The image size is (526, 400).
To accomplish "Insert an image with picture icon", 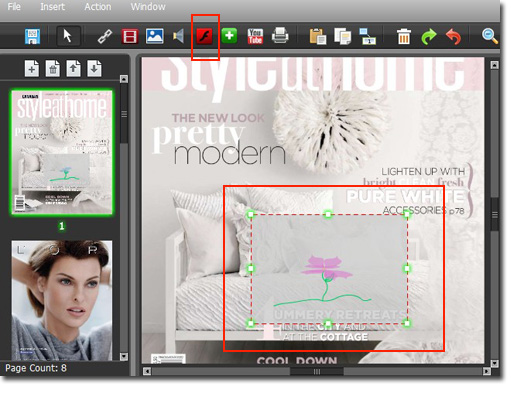I will 155,36.
